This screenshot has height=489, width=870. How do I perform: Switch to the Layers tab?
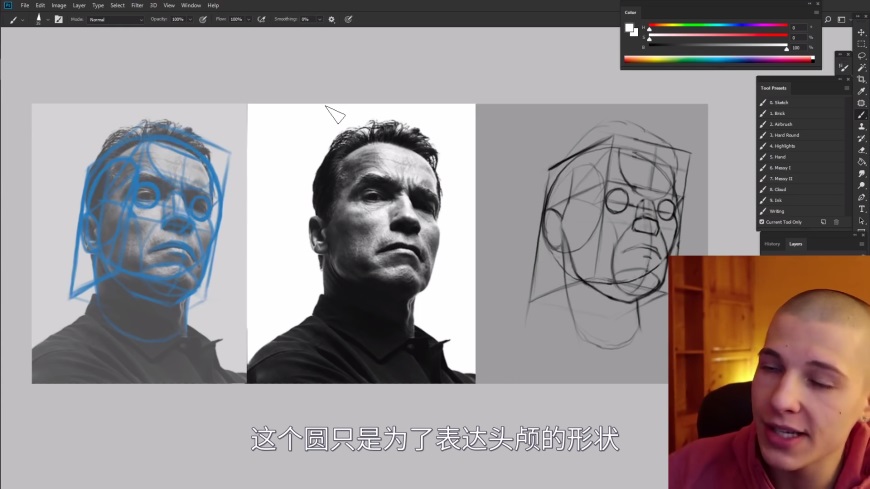[x=795, y=244]
